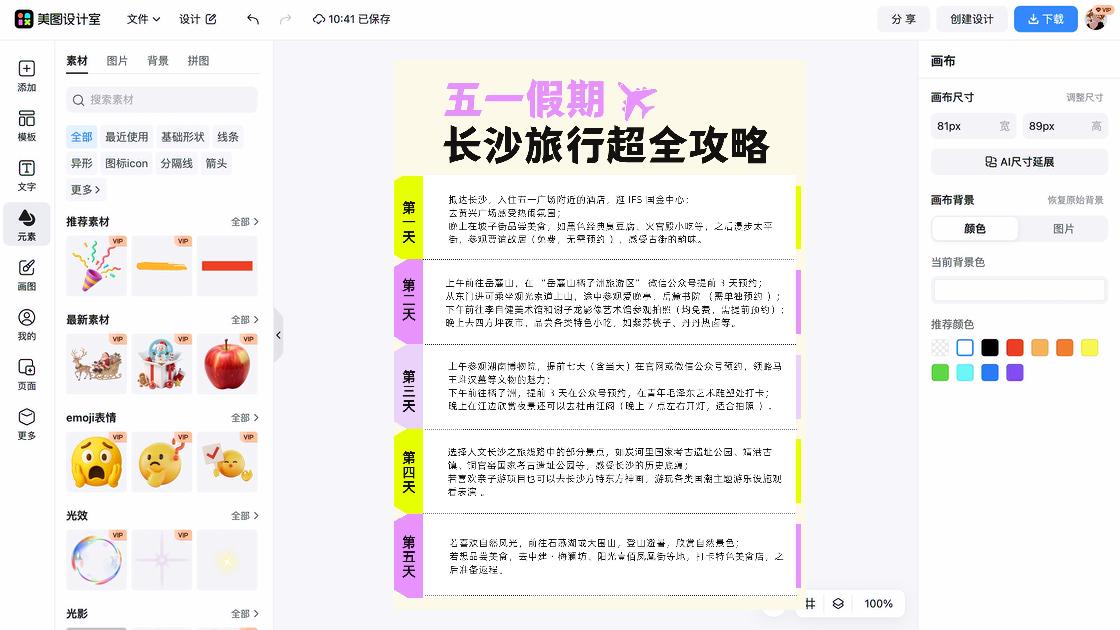Filter materials by 分隔线
This screenshot has width=1120, height=630.
click(176, 163)
